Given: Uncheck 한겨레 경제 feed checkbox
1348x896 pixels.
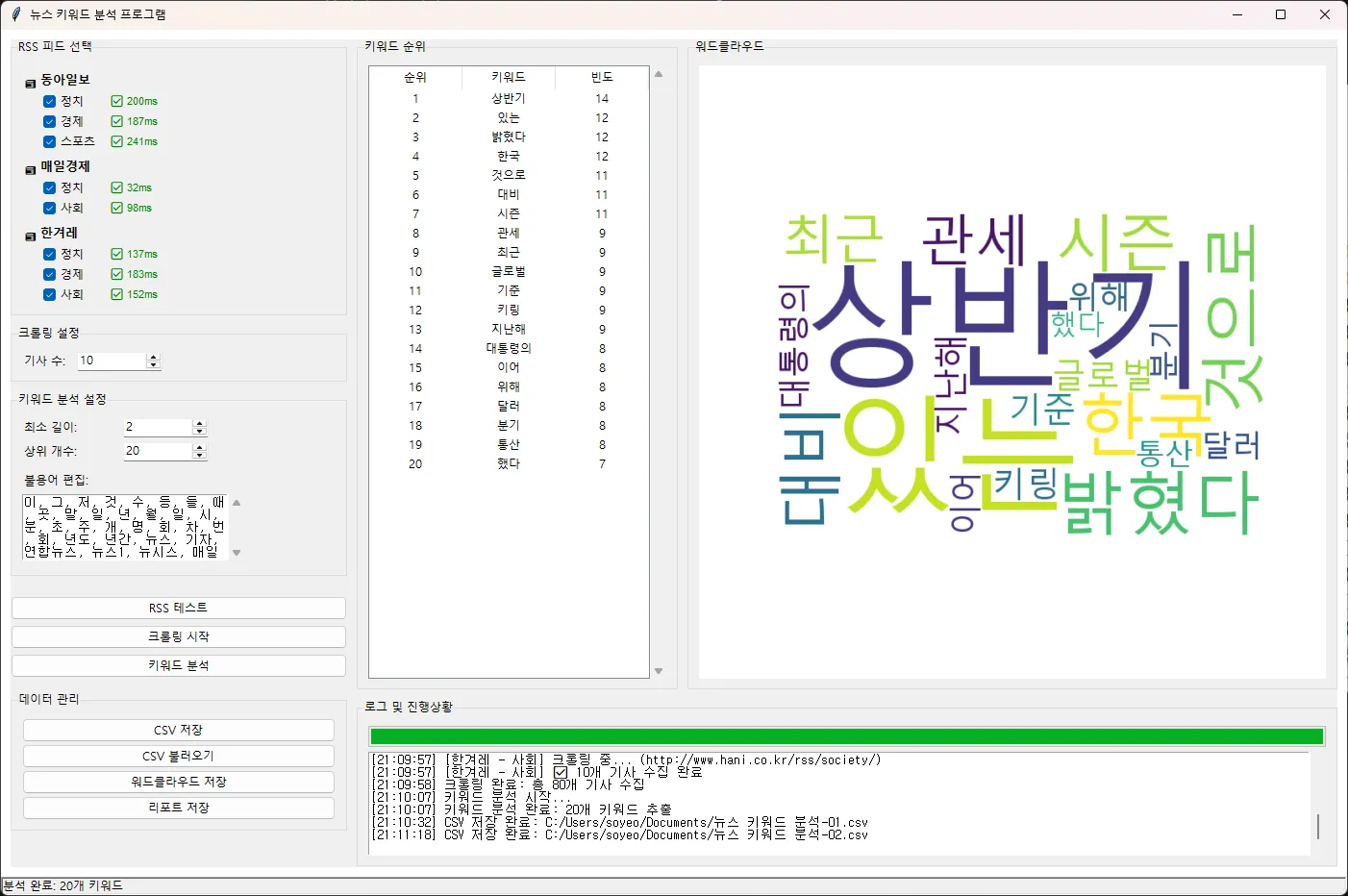Looking at the screenshot, I should tap(49, 274).
